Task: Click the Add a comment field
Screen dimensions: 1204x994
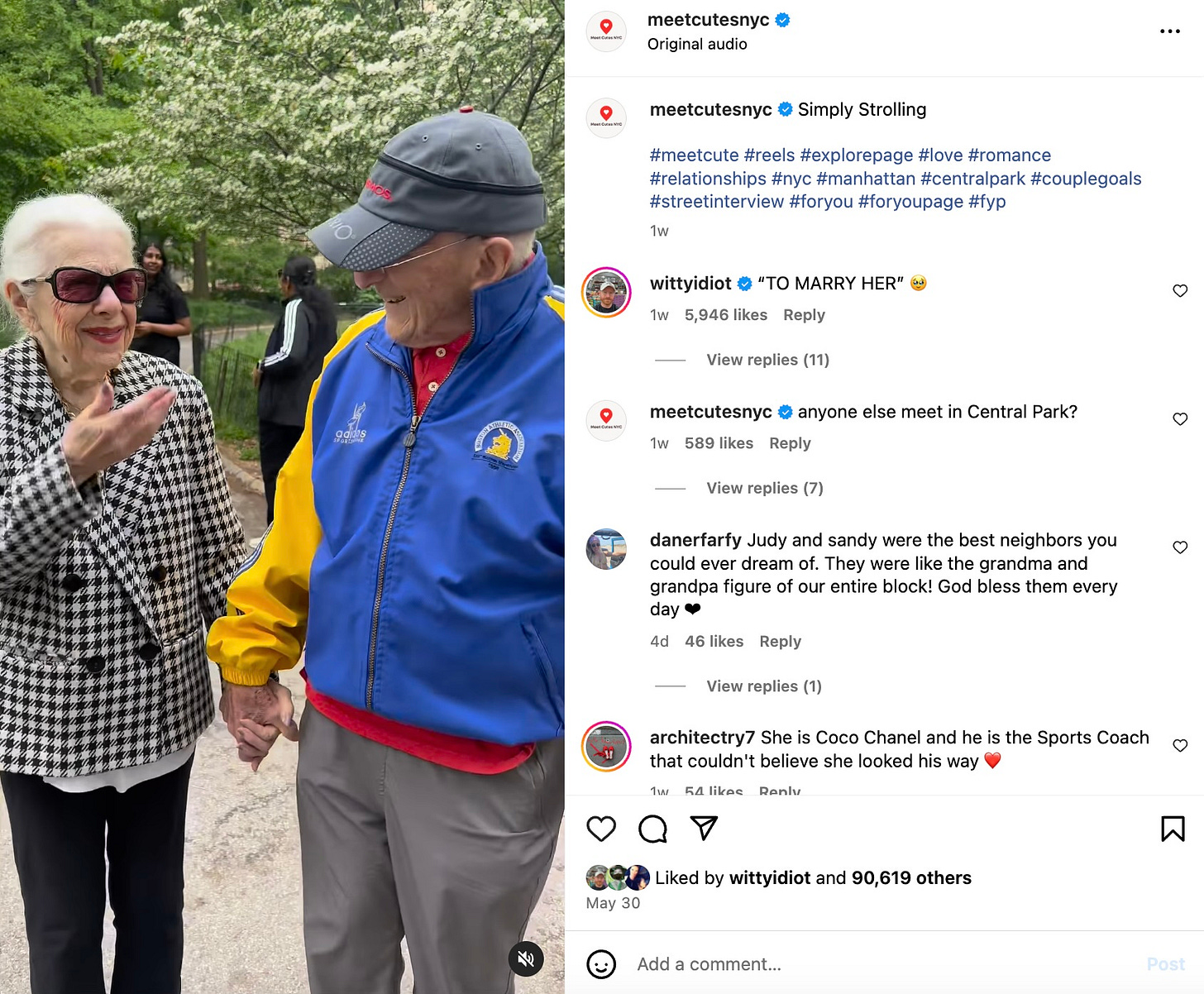Action: (x=885, y=964)
